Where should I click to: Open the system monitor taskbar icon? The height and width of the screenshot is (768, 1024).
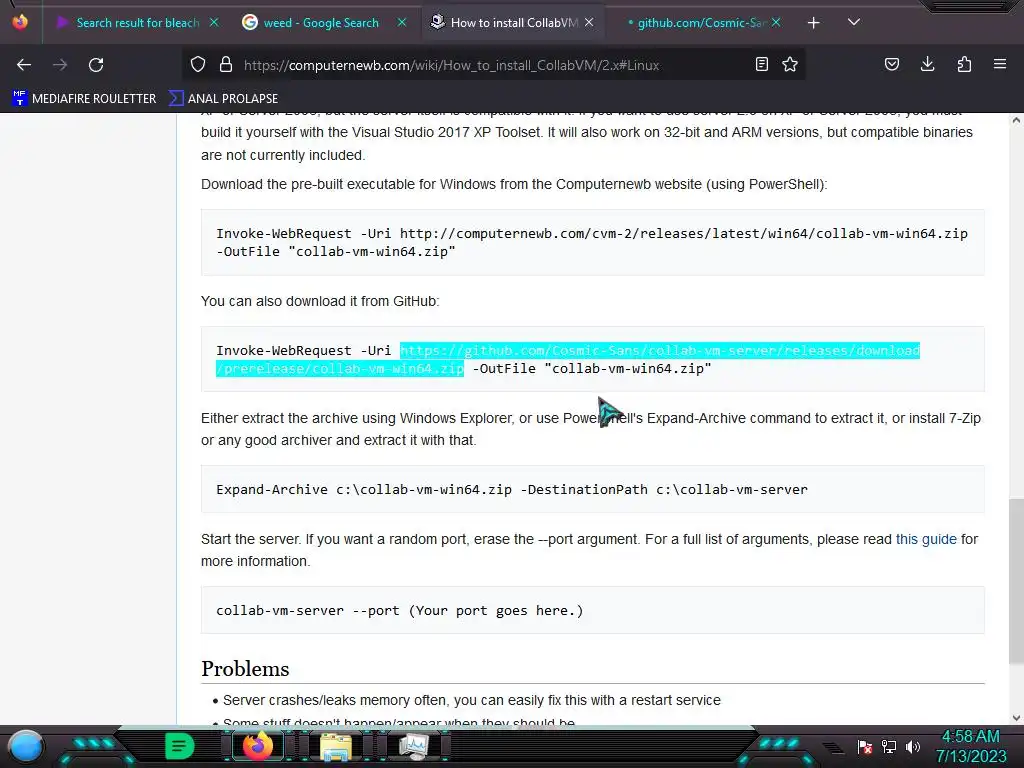[x=414, y=746]
